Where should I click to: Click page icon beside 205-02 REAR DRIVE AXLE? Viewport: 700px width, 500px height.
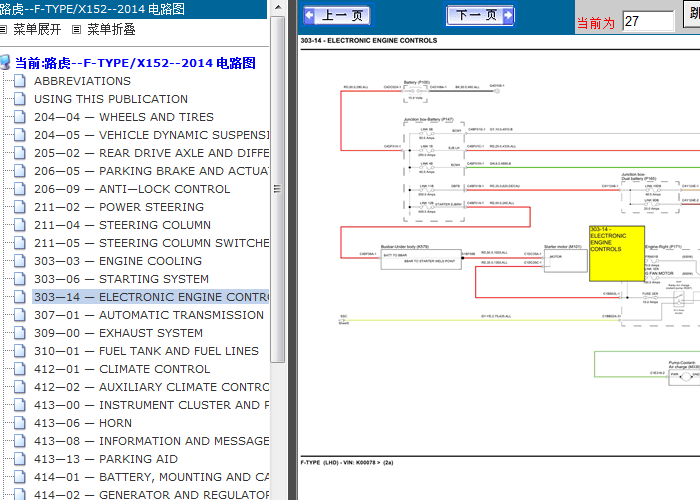(20, 153)
